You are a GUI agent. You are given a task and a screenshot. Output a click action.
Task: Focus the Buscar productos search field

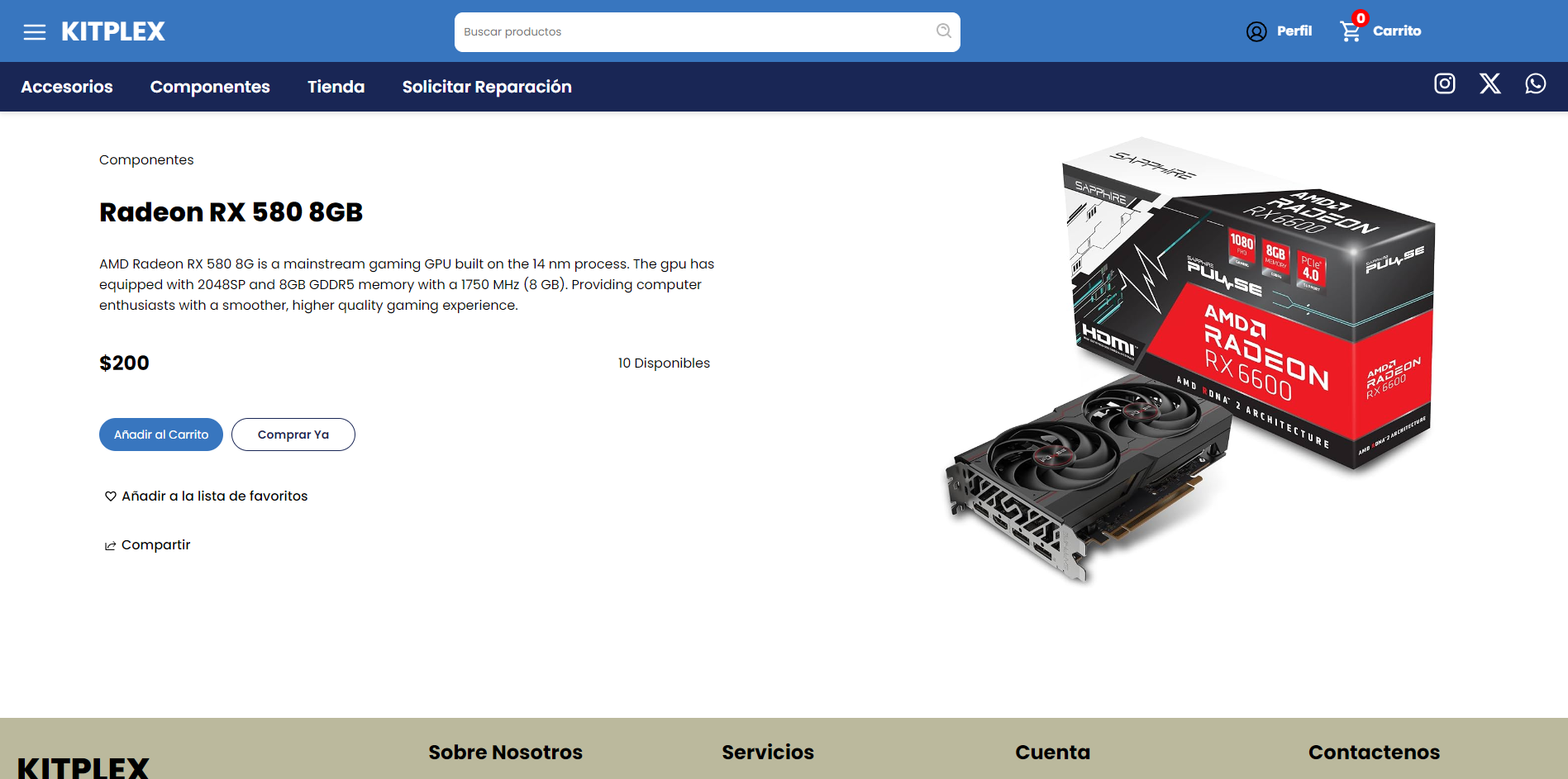tap(707, 32)
